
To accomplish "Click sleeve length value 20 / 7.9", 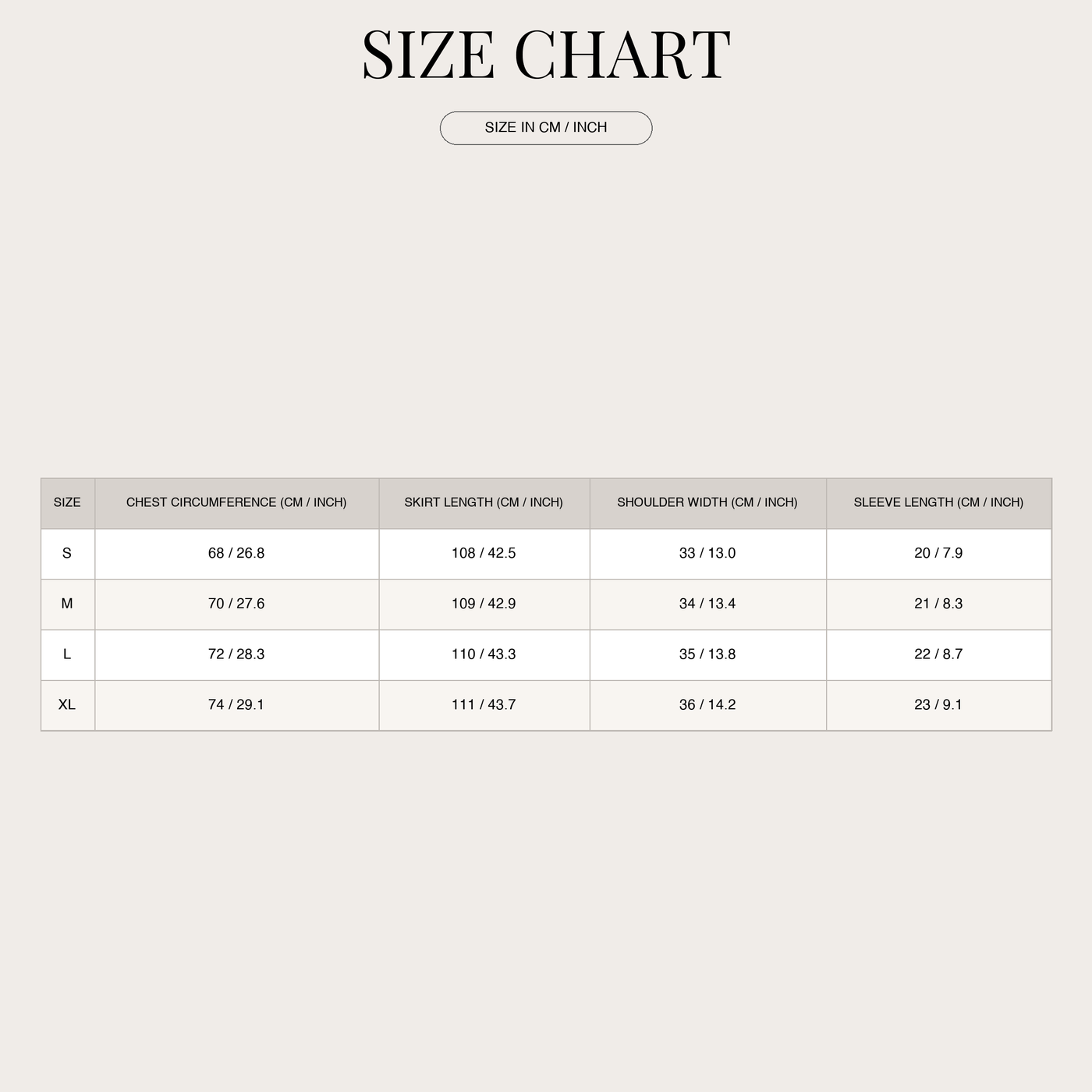I will click(x=938, y=553).
